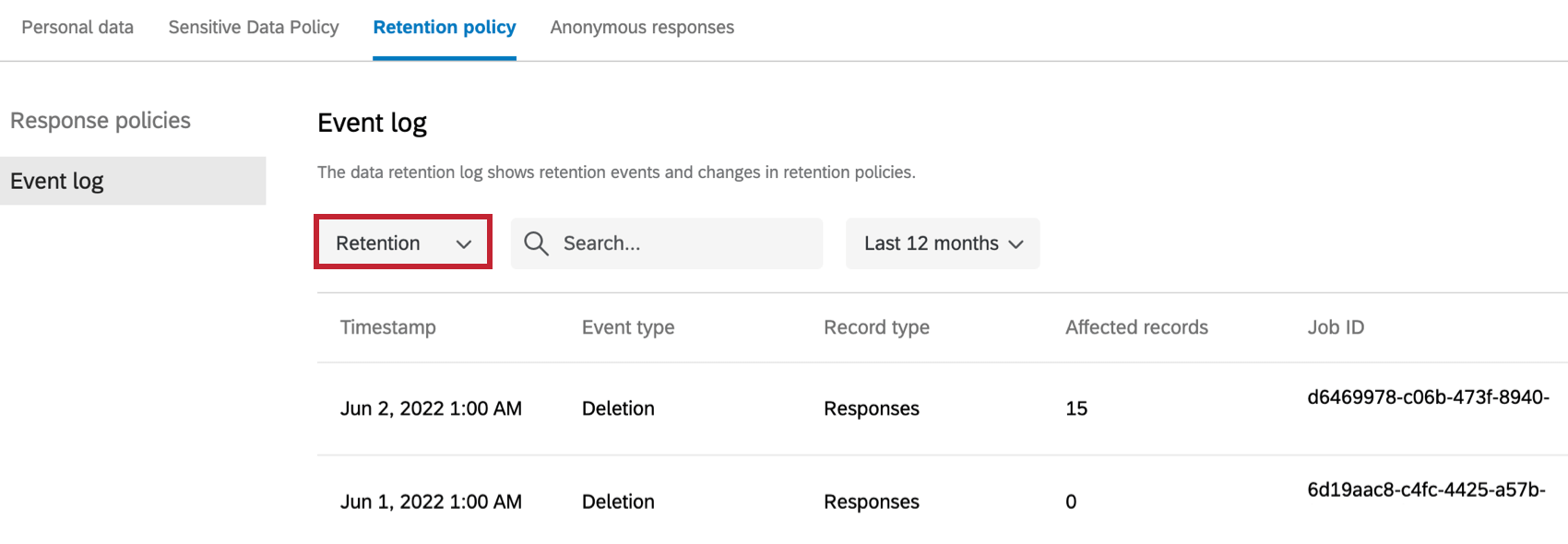Open the Sensitive Data Policy tab
1568x544 pixels.
254,28
